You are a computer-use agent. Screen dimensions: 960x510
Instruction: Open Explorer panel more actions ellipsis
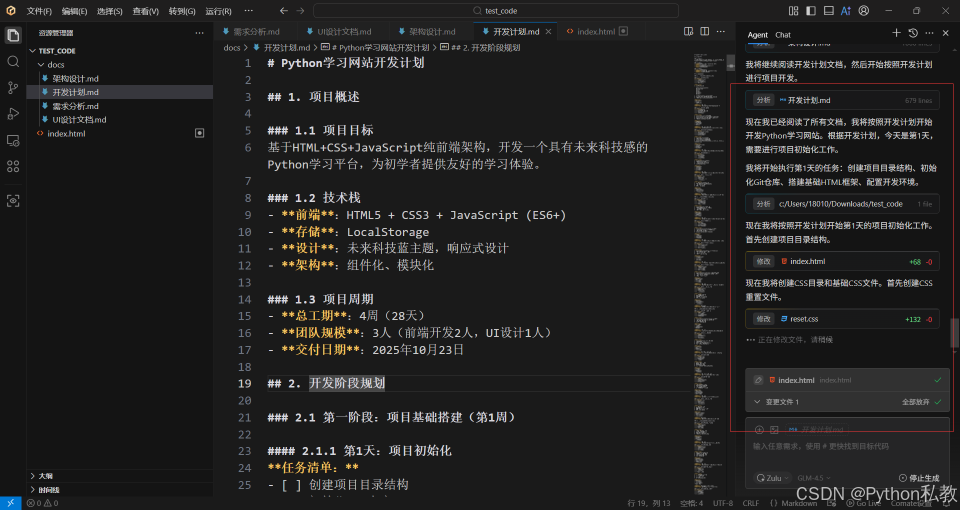pos(200,33)
